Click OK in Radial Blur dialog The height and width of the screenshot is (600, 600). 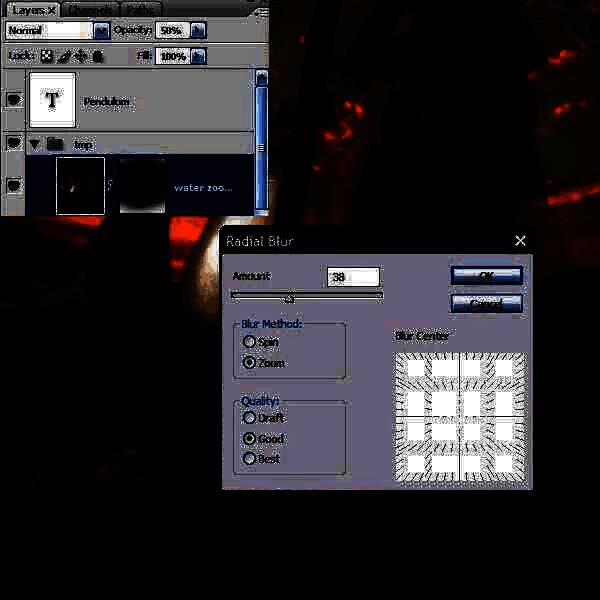click(486, 275)
